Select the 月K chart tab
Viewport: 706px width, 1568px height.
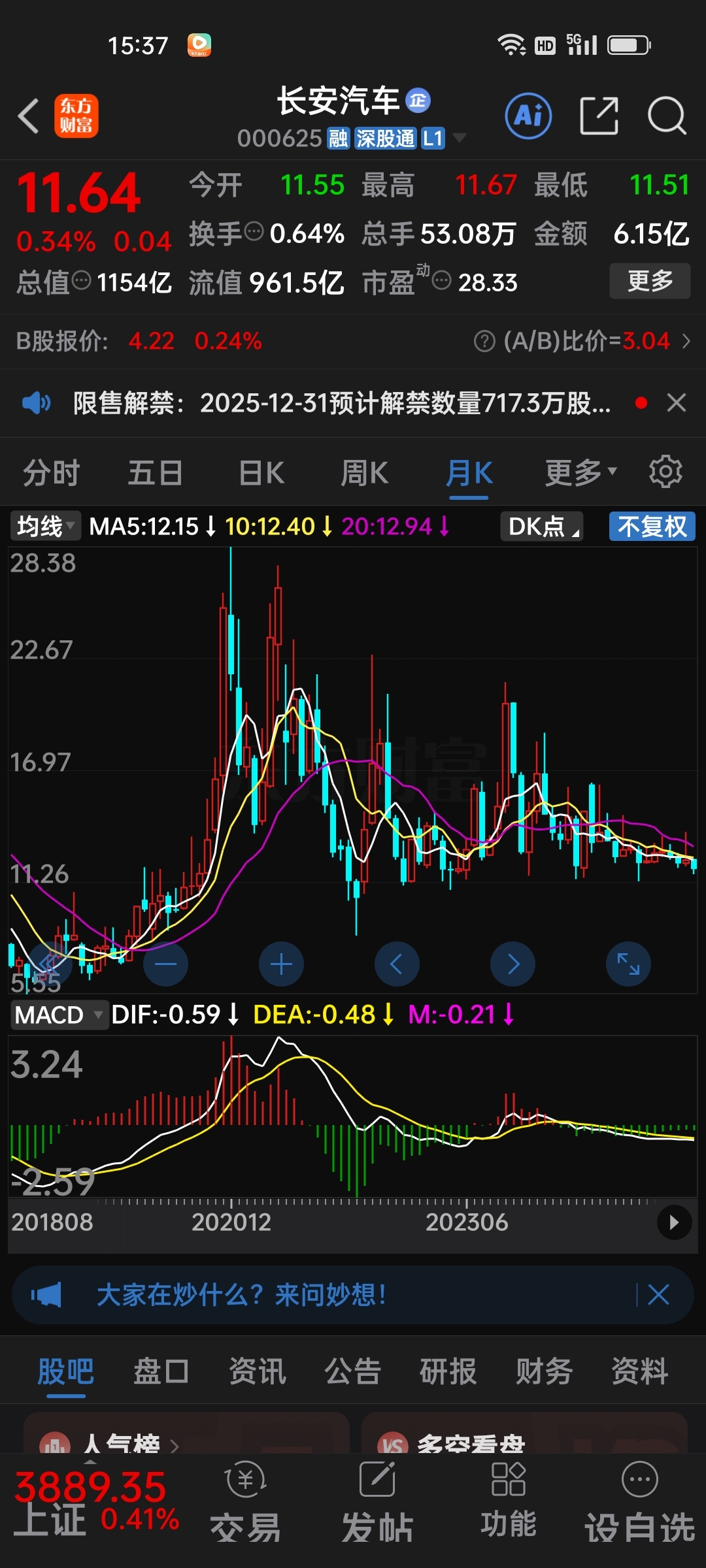point(469,473)
